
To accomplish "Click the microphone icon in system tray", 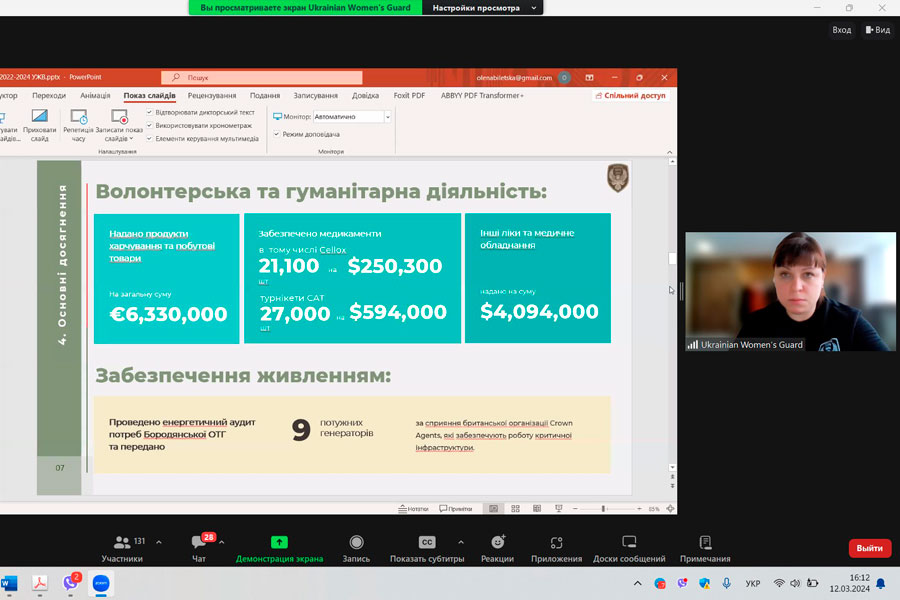I will (727, 583).
